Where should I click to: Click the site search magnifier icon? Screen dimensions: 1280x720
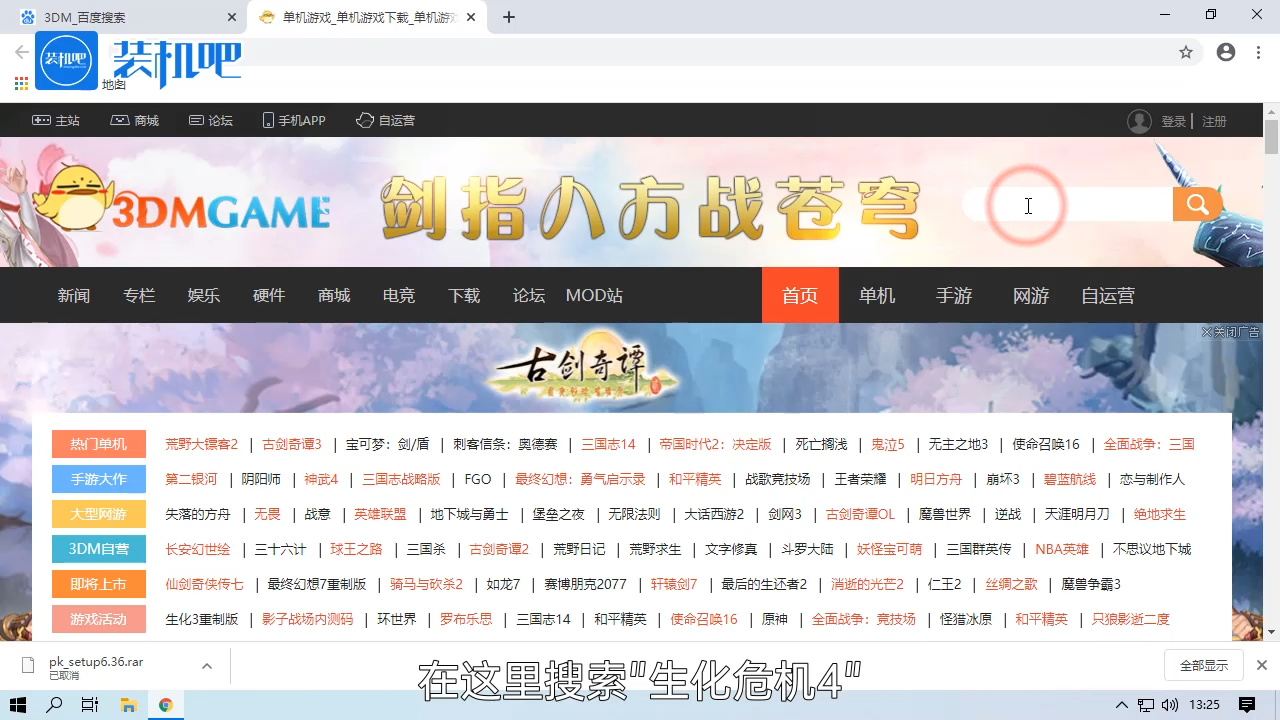point(1196,204)
